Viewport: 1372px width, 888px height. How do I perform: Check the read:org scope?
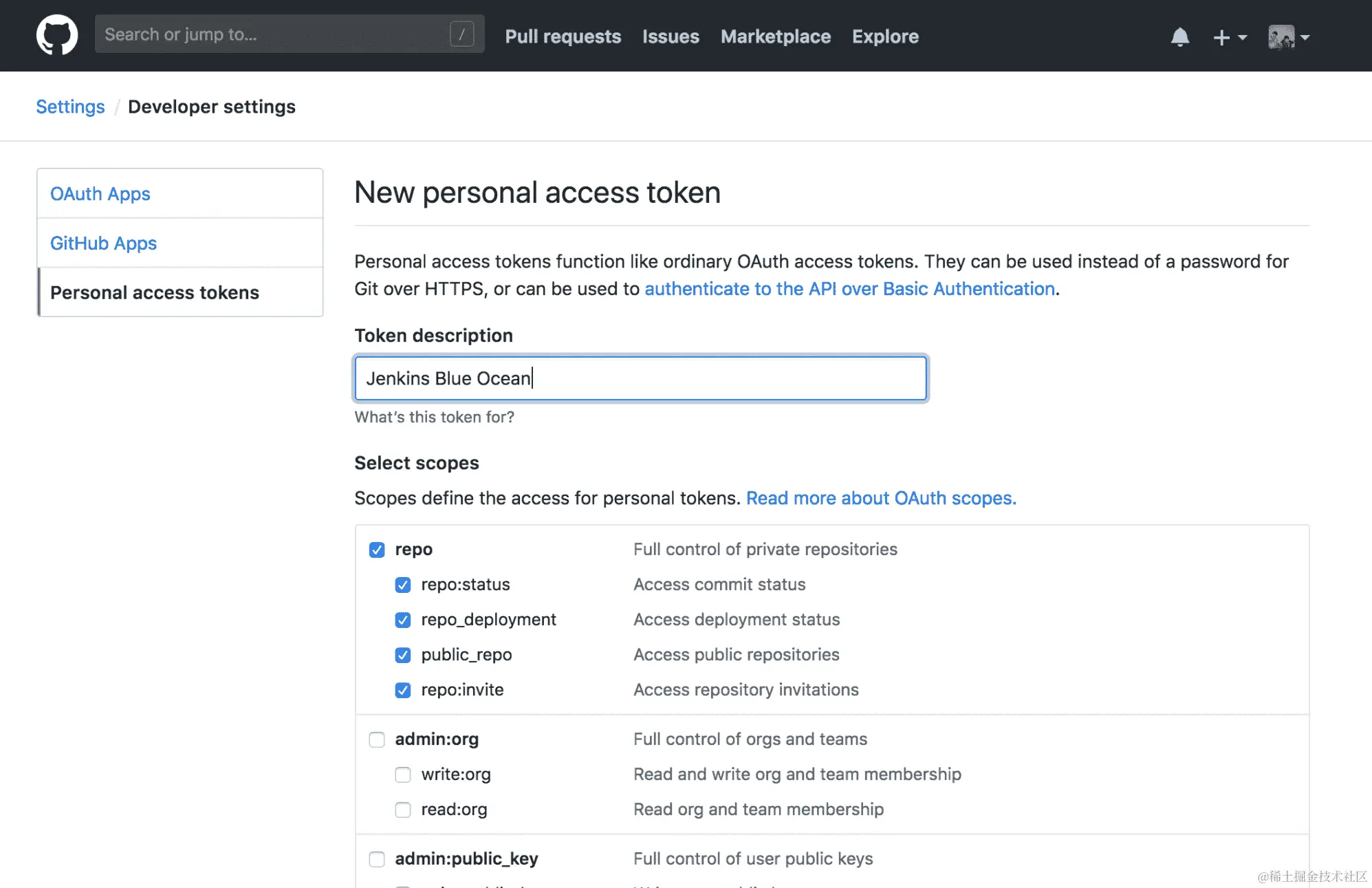[403, 810]
